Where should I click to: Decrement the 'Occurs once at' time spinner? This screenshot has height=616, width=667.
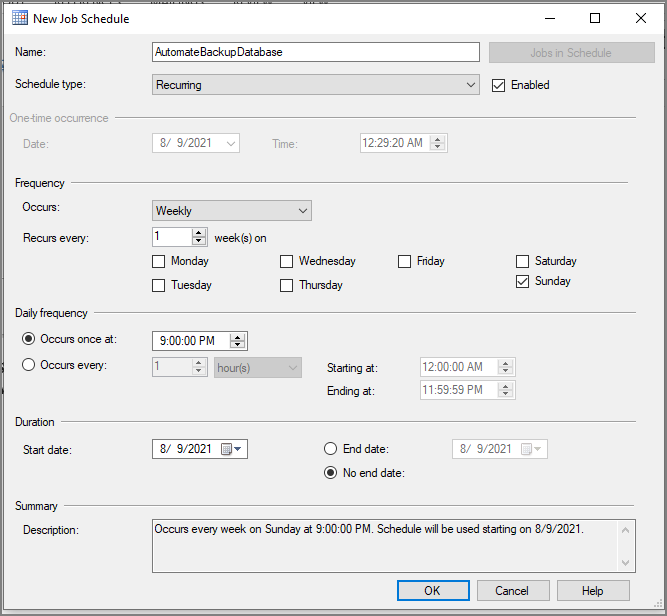238,346
